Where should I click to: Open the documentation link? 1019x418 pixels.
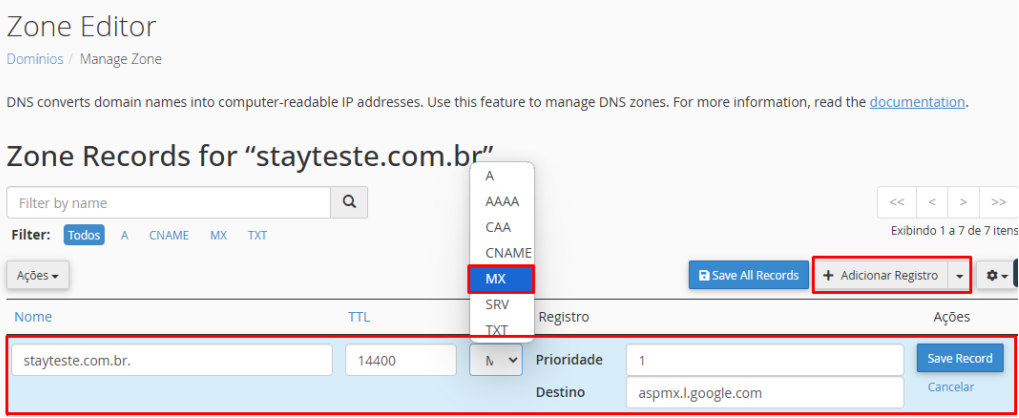(x=916, y=102)
